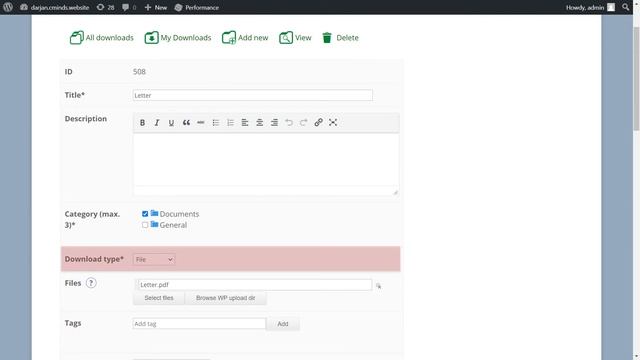Redo last edit in editor
Screen dimensions: 640x360
[304, 122]
